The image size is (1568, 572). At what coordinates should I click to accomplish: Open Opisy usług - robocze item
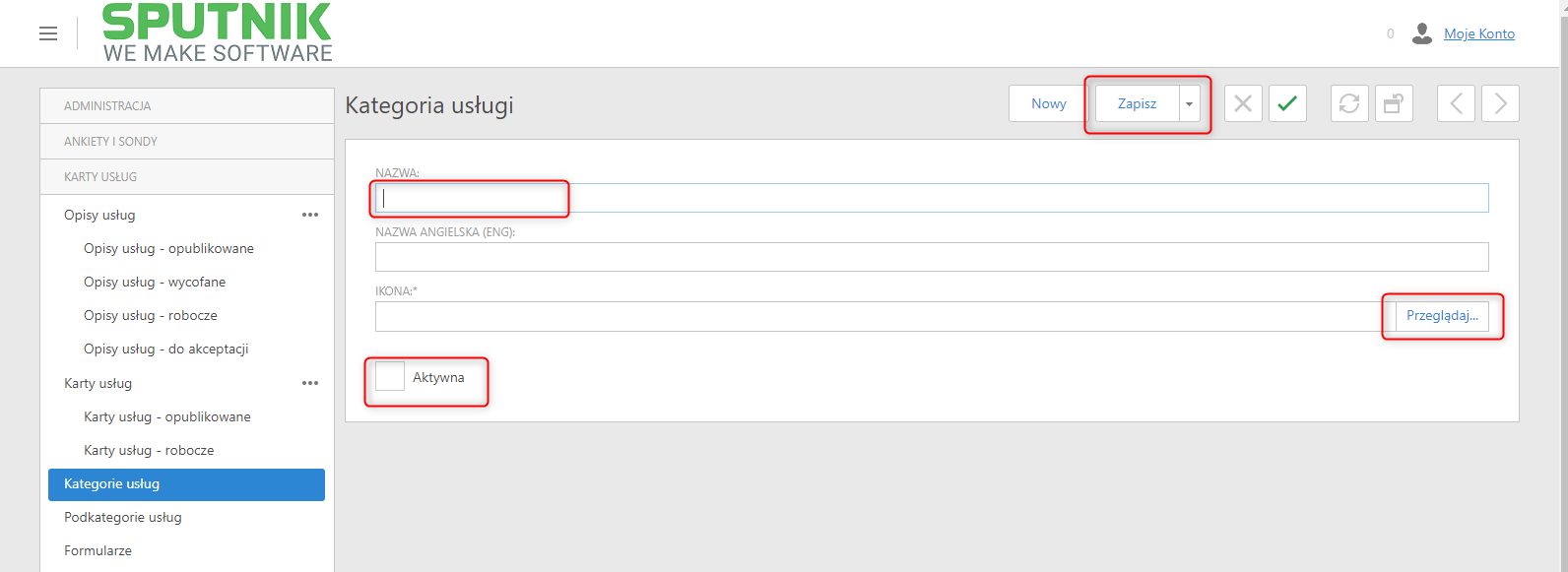pos(151,315)
